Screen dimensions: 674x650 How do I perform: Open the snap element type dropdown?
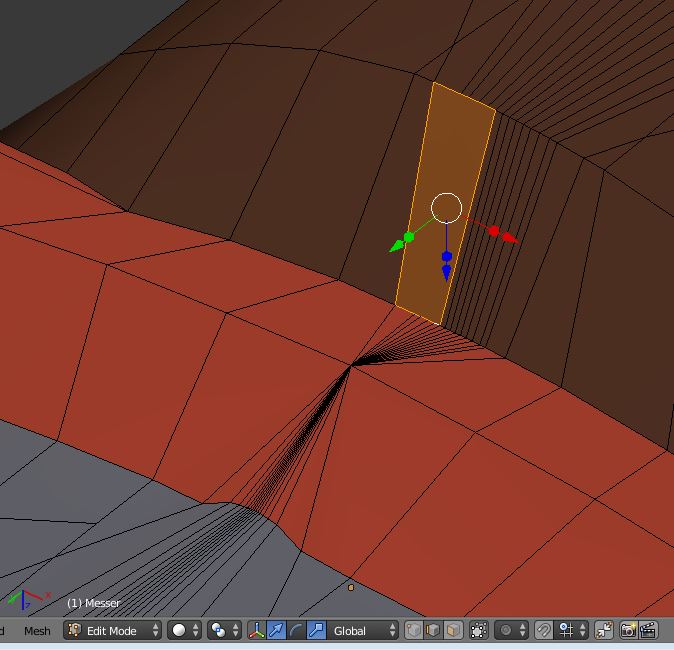coord(571,630)
